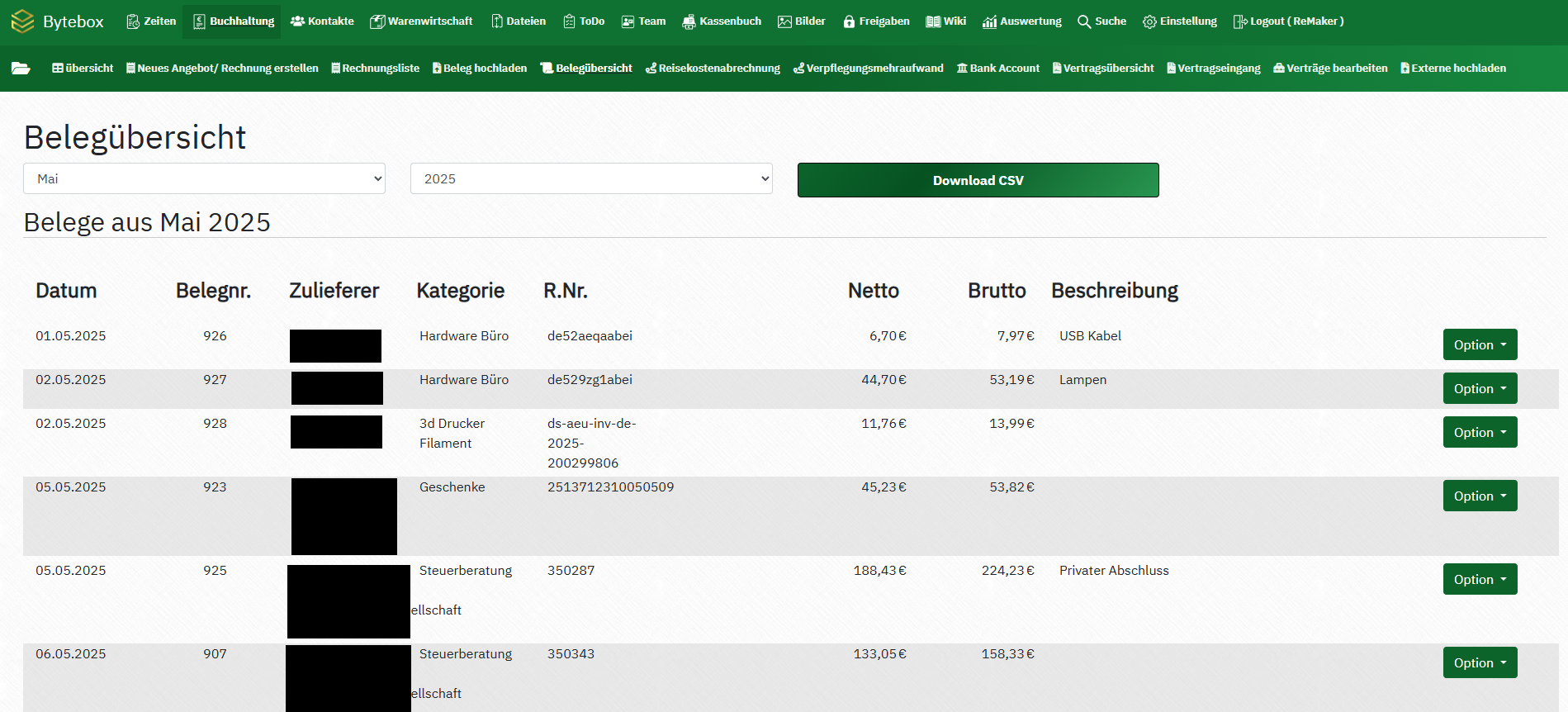Click the Bilder image icon
The width and height of the screenshot is (1568, 712).
[x=784, y=21]
